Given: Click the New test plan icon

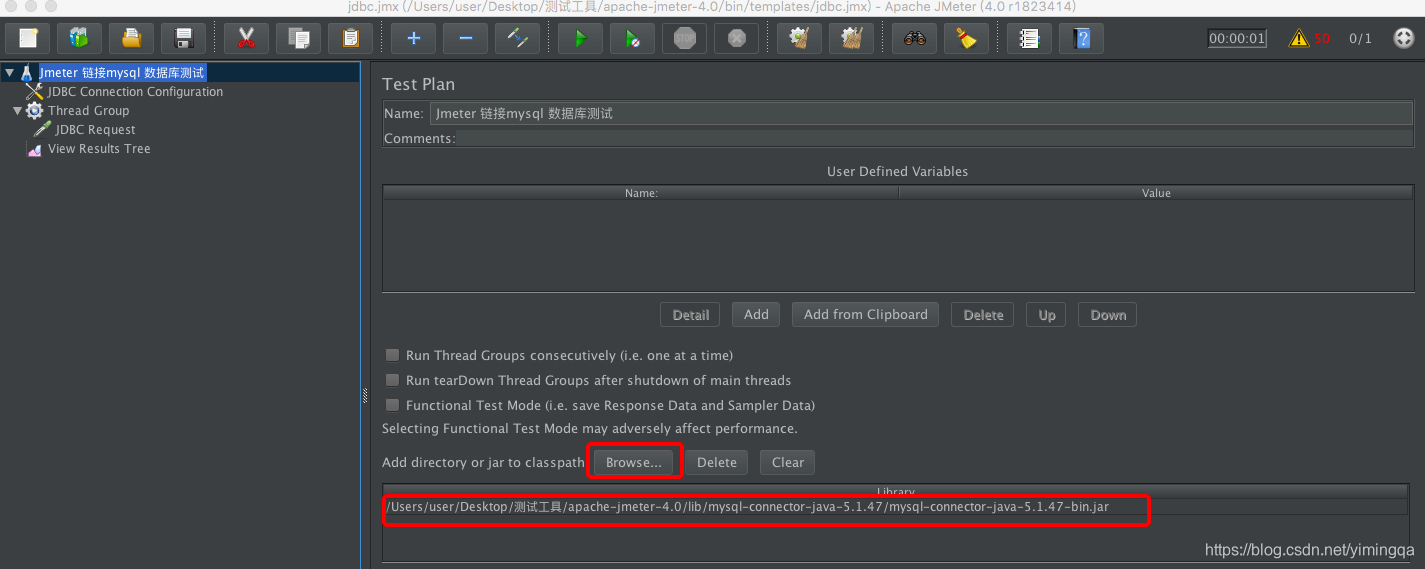Looking at the screenshot, I should click(x=28, y=39).
